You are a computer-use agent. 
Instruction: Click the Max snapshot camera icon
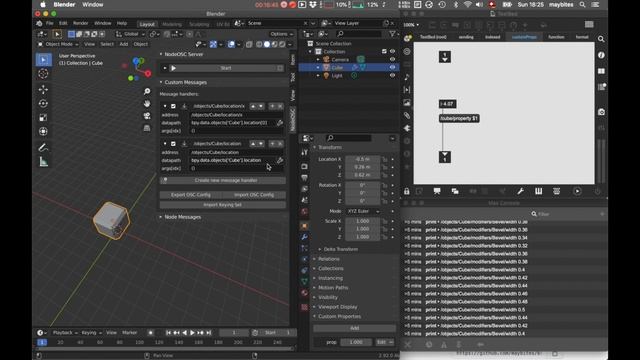click(601, 112)
